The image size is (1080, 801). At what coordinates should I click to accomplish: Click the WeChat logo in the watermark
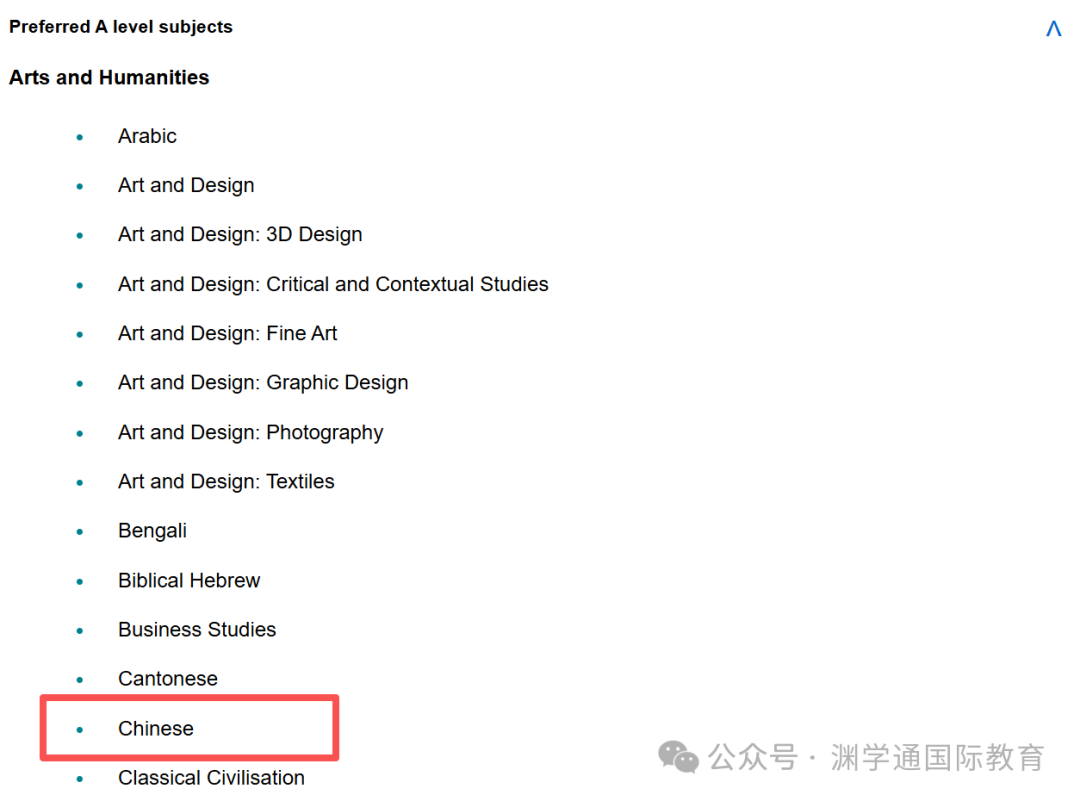[x=679, y=757]
